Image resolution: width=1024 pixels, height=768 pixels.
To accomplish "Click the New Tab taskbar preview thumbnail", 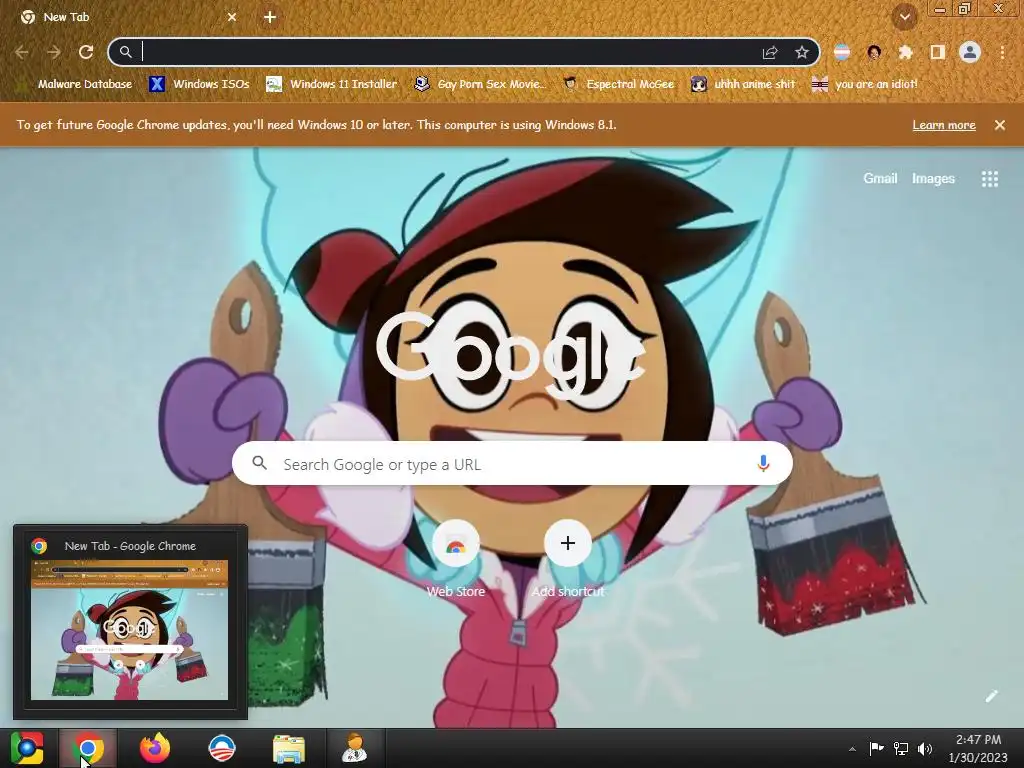I will [130, 630].
